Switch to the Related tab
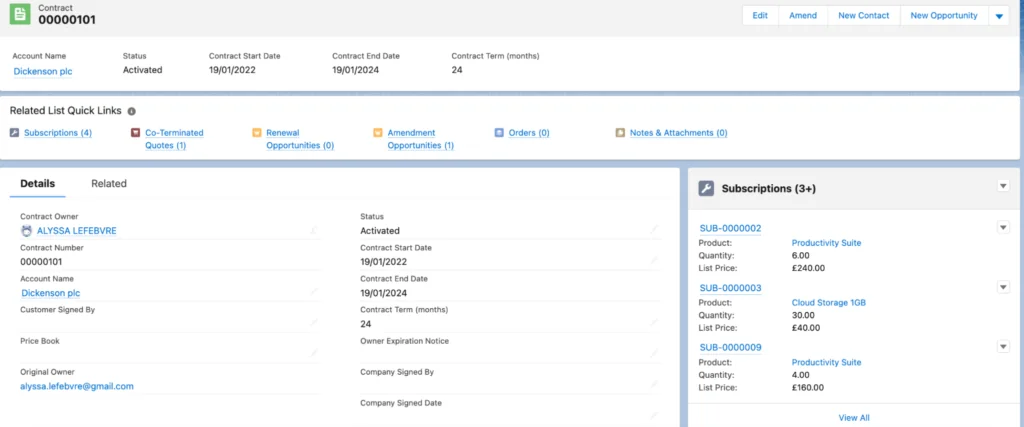Screen dimensions: 1024x427 click(x=109, y=183)
